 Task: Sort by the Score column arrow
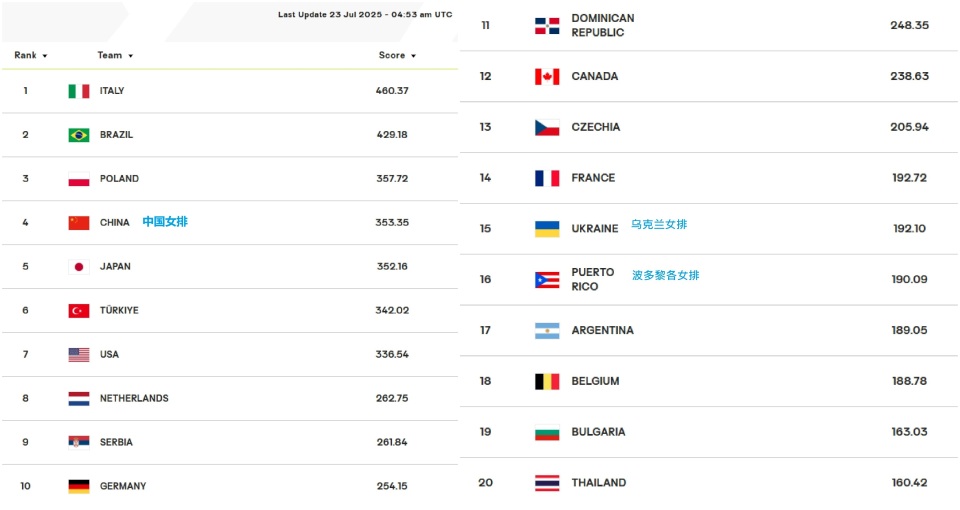413,56
